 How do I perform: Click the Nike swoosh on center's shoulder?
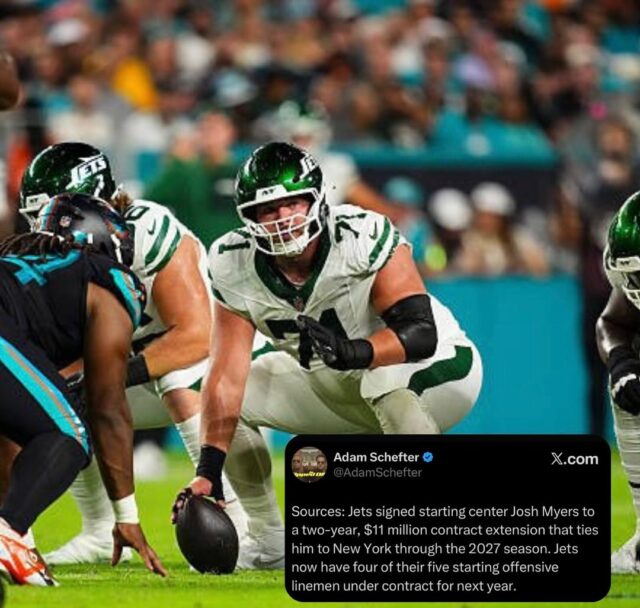point(373,233)
